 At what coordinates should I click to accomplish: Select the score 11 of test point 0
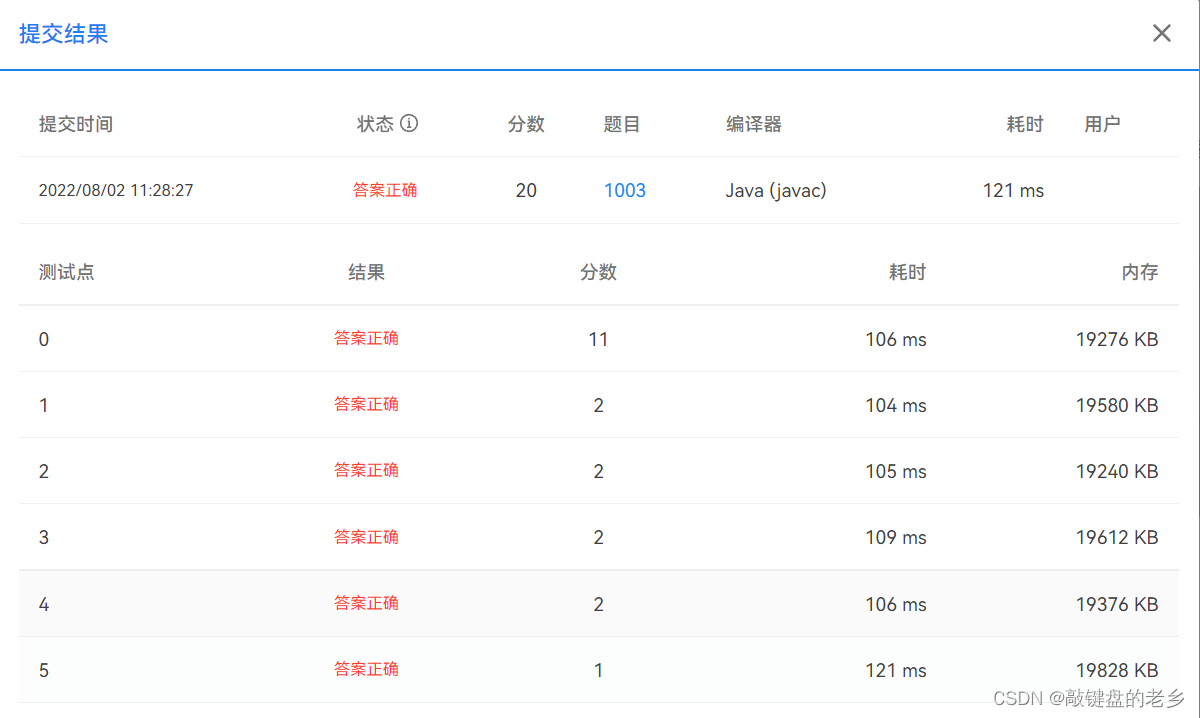point(598,338)
